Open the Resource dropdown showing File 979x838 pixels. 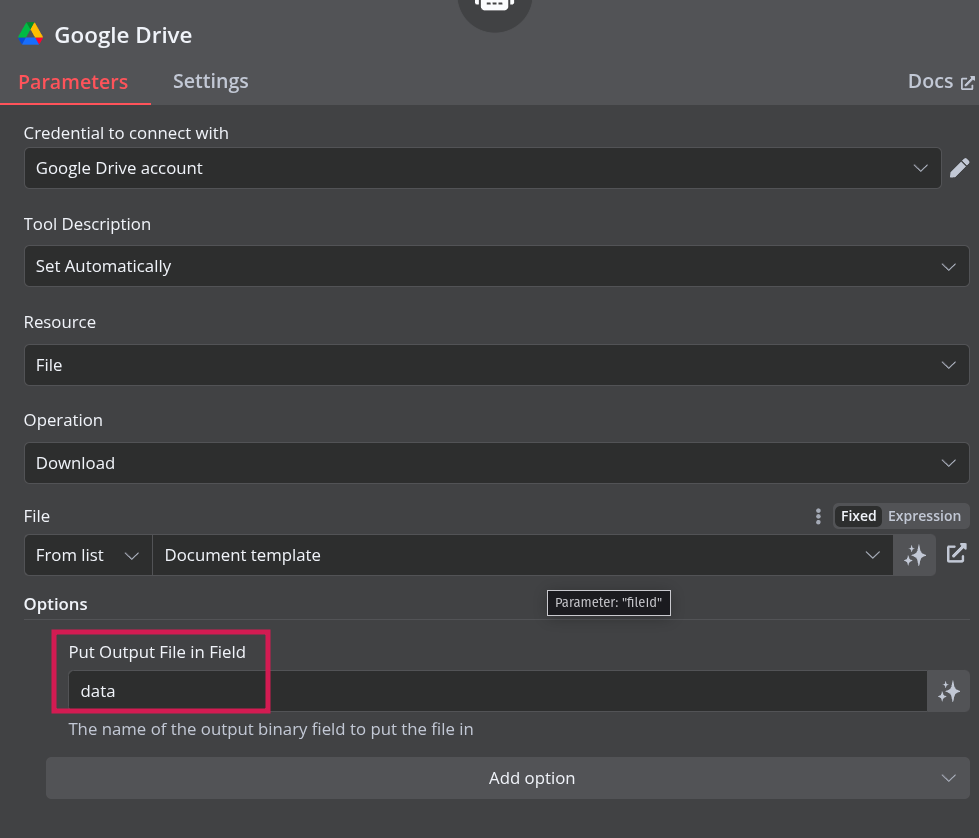point(496,365)
